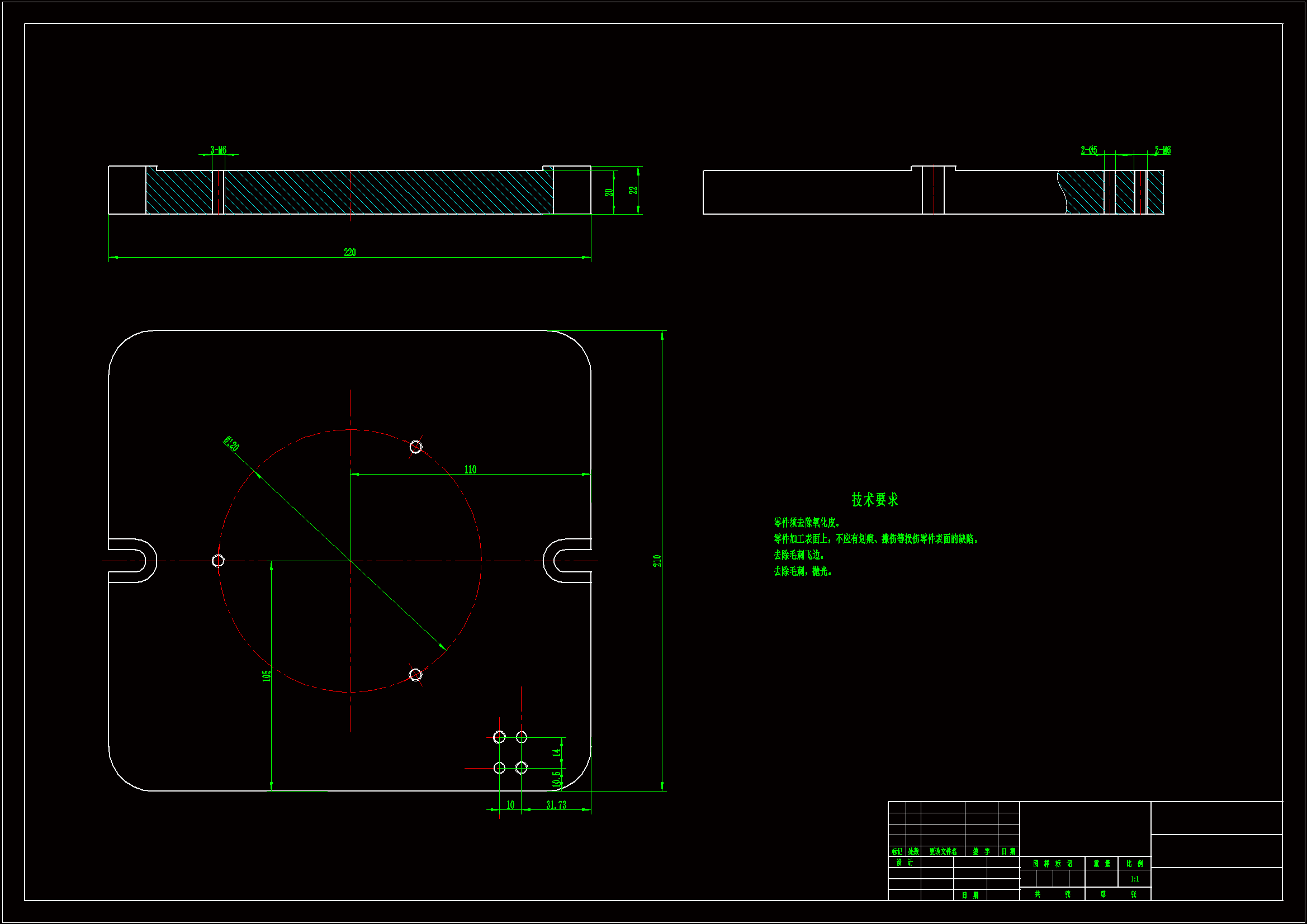This screenshot has height=924, width=1307.
Task: Click the 14 vertical spacing dimension
Action: click(556, 752)
